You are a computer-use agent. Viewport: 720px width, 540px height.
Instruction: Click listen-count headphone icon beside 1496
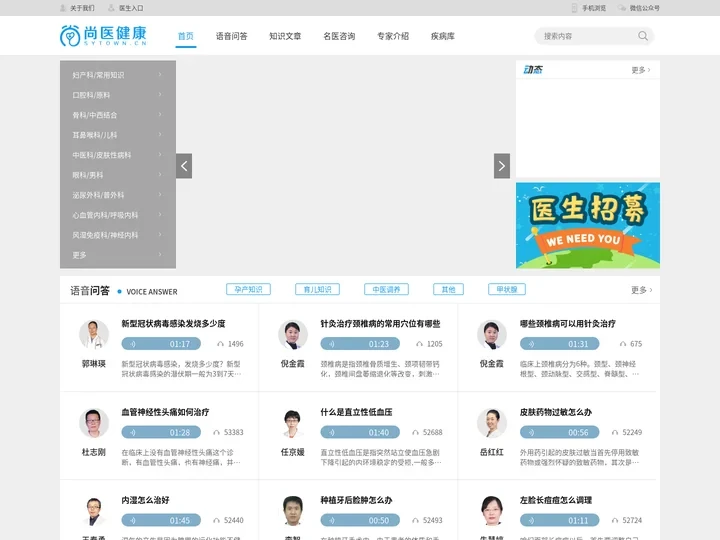click(x=220, y=344)
